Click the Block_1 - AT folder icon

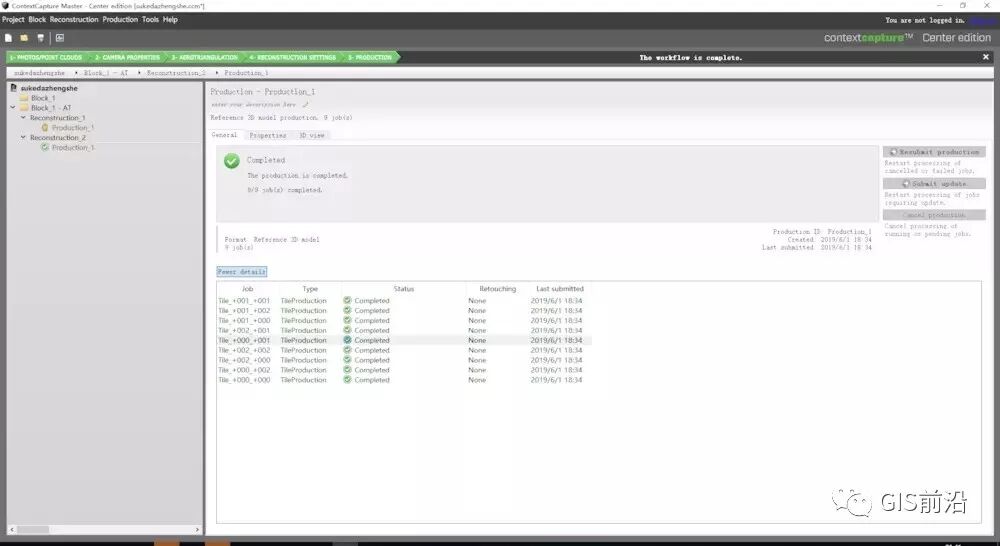pos(24,108)
